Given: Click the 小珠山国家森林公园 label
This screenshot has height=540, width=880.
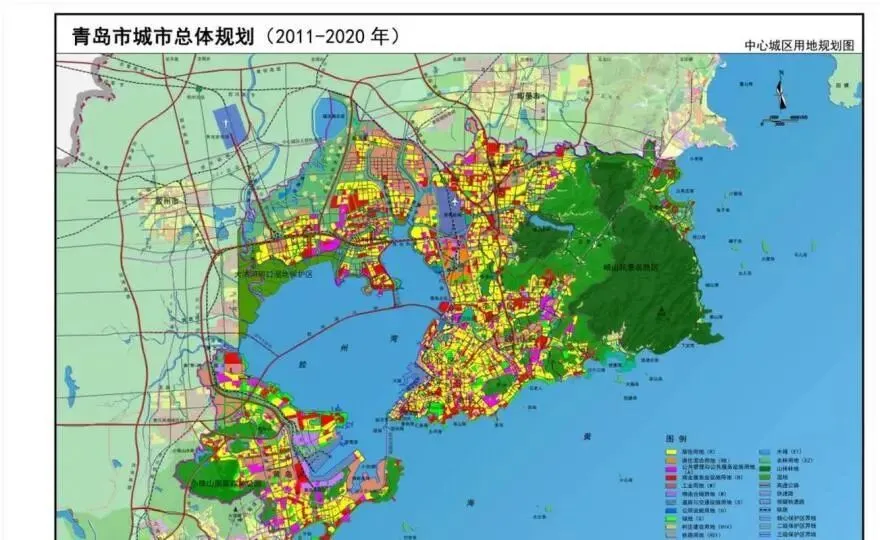Looking at the screenshot, I should click(226, 483).
